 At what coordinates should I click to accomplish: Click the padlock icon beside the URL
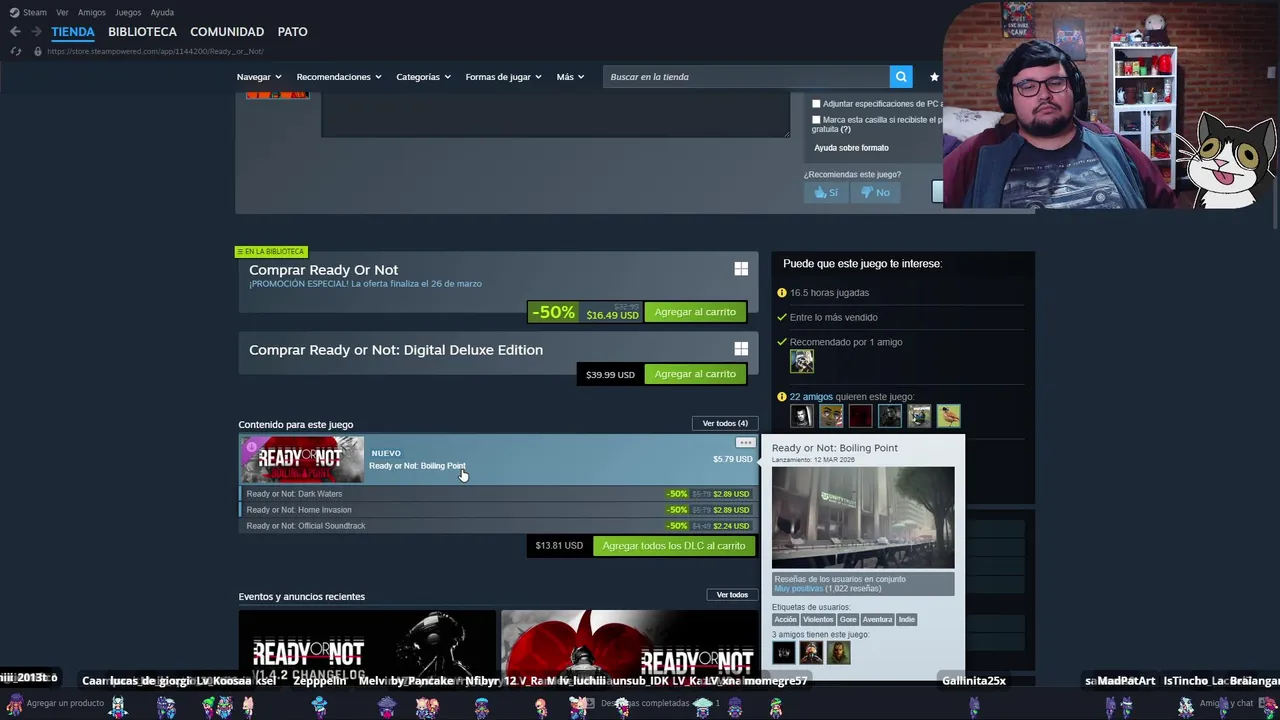(38, 51)
